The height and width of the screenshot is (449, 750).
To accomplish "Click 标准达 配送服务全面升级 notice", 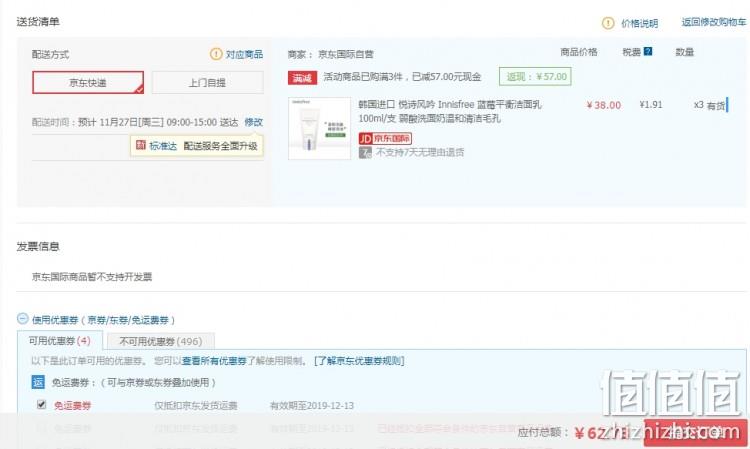I will click(197, 146).
